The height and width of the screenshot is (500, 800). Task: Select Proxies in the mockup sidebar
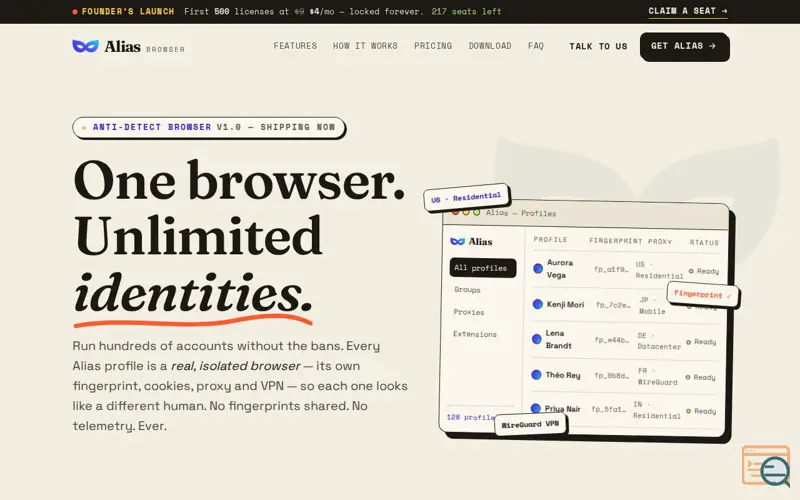pos(469,312)
